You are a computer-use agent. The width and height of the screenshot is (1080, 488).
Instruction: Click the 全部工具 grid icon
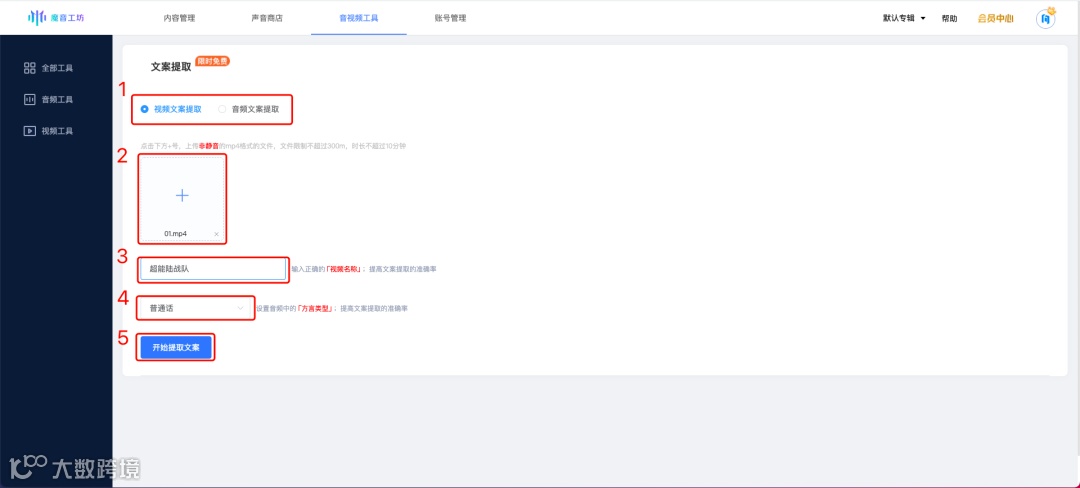(x=29, y=68)
